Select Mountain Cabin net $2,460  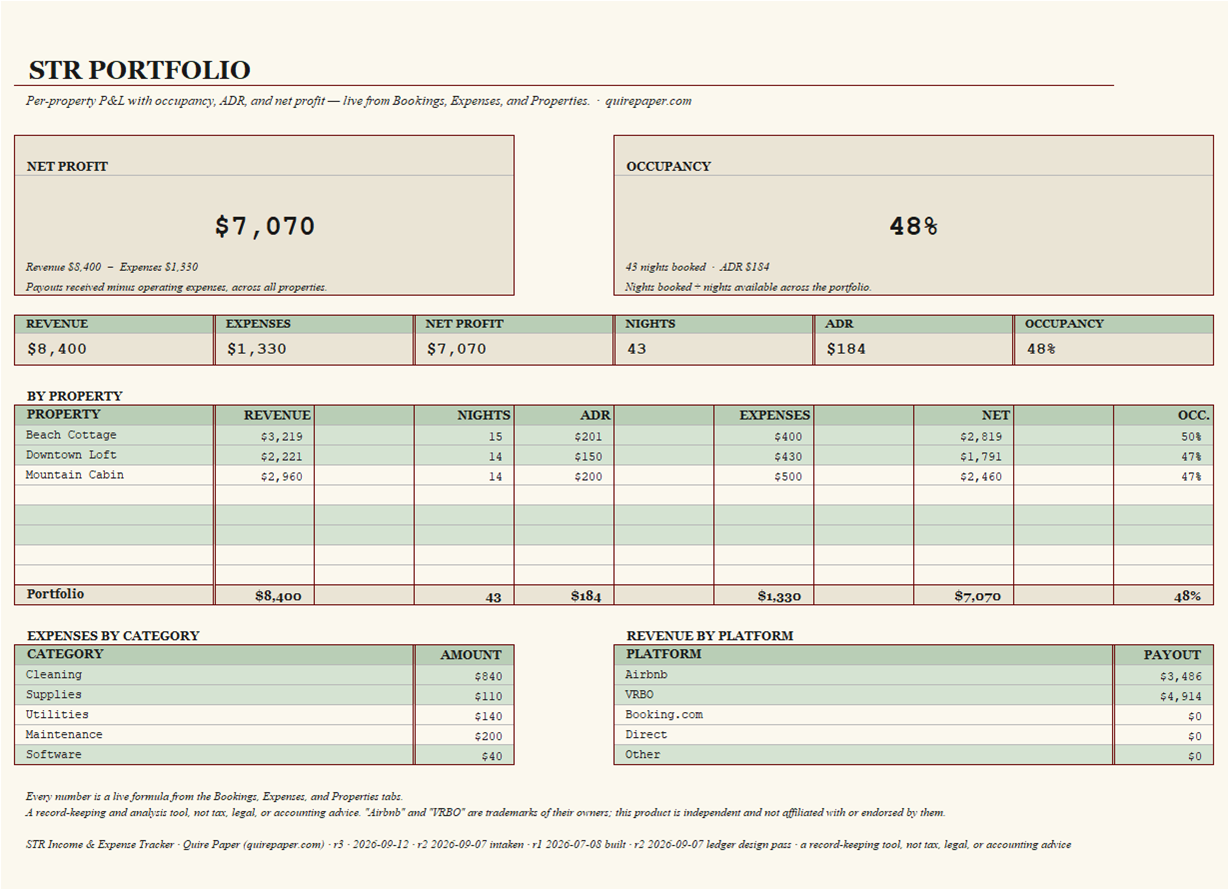tap(981, 477)
